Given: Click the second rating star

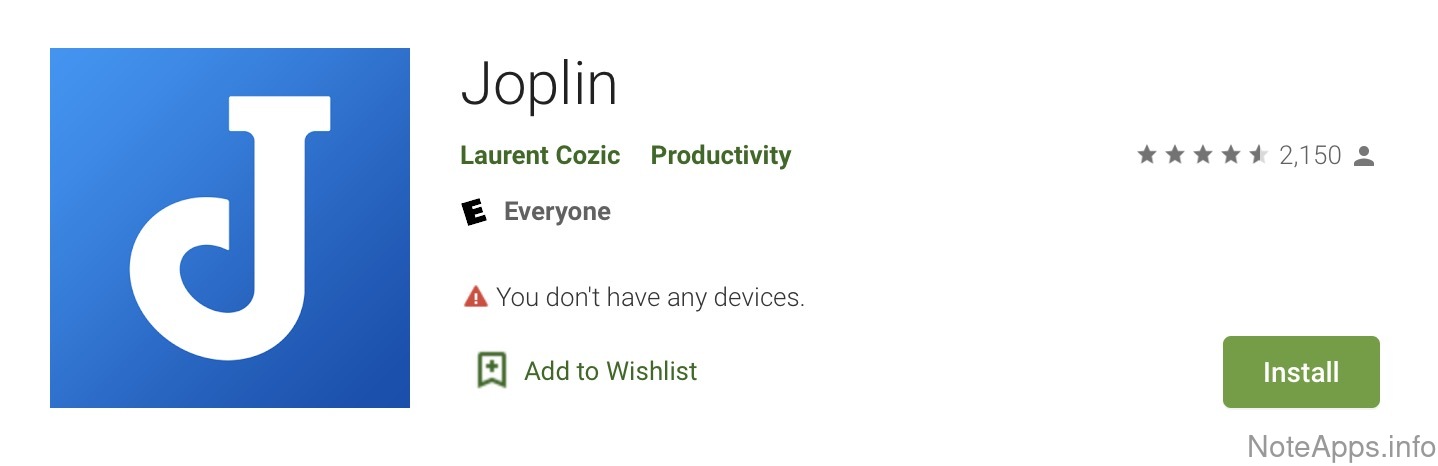Looking at the screenshot, I should coord(1174,155).
